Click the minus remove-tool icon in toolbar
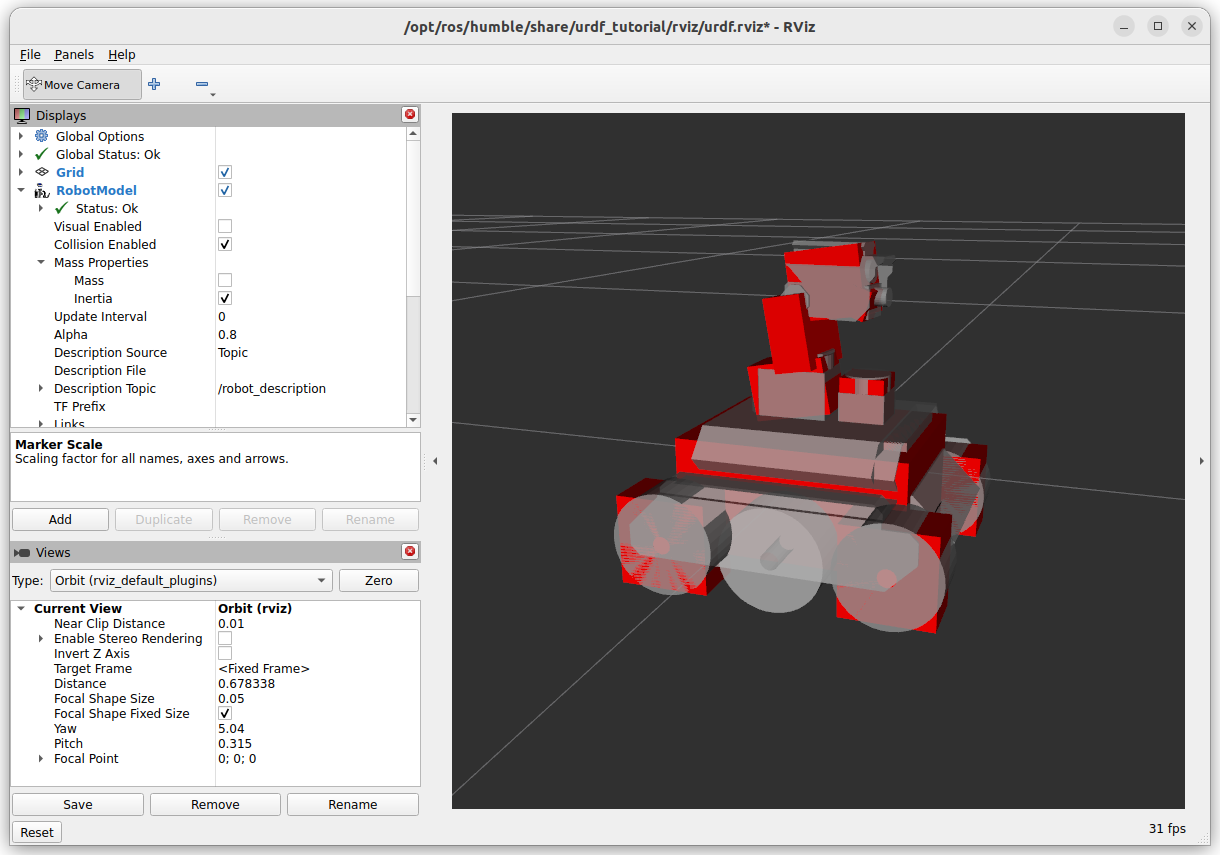Viewport: 1220px width, 855px height. pyautogui.click(x=201, y=85)
